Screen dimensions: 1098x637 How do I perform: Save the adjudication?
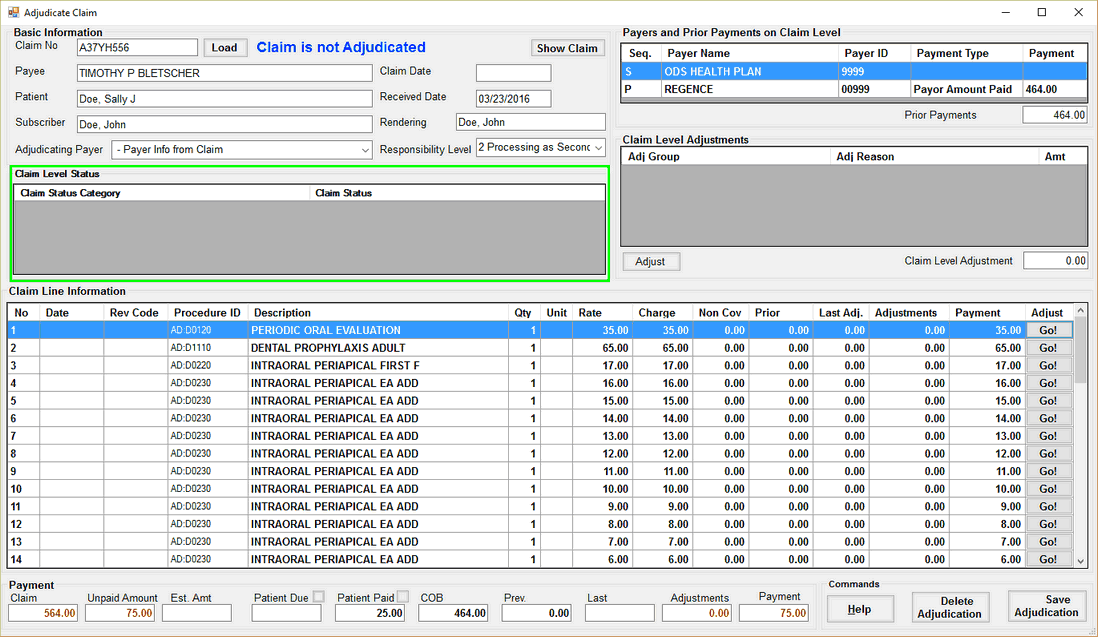tap(1046, 606)
